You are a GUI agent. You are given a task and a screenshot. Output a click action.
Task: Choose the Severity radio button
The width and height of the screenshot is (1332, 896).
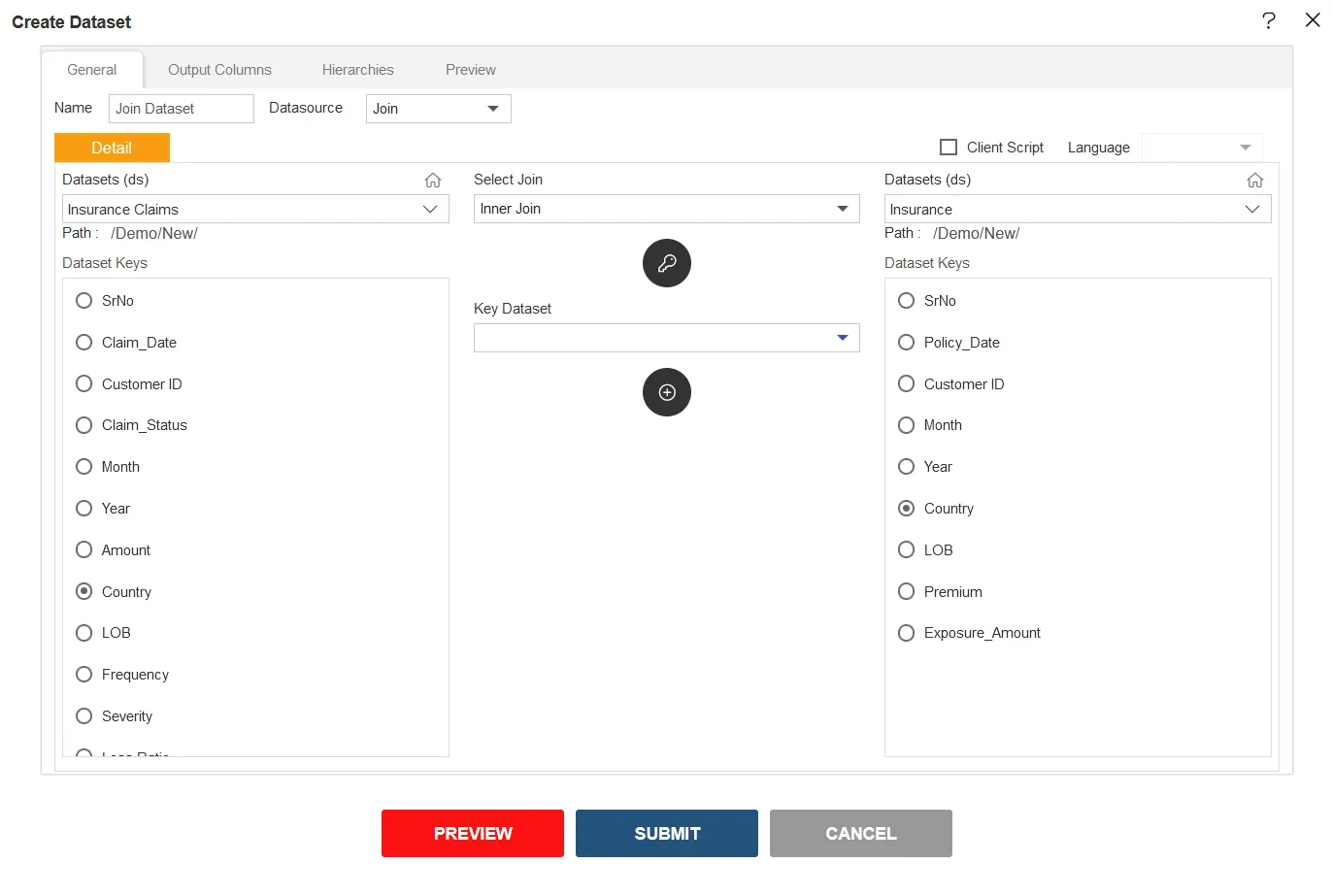click(84, 716)
